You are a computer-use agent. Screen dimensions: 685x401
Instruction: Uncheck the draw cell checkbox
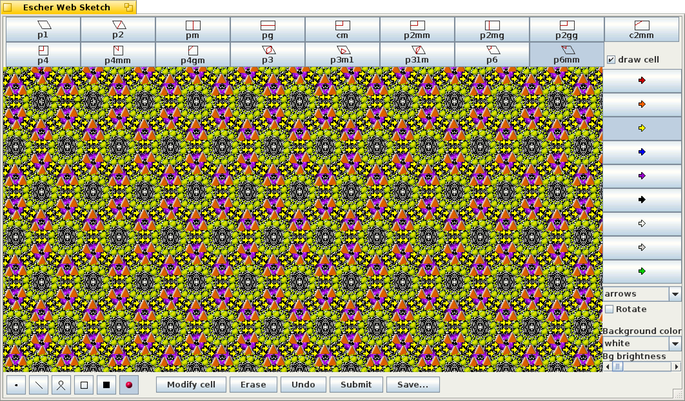(611, 60)
